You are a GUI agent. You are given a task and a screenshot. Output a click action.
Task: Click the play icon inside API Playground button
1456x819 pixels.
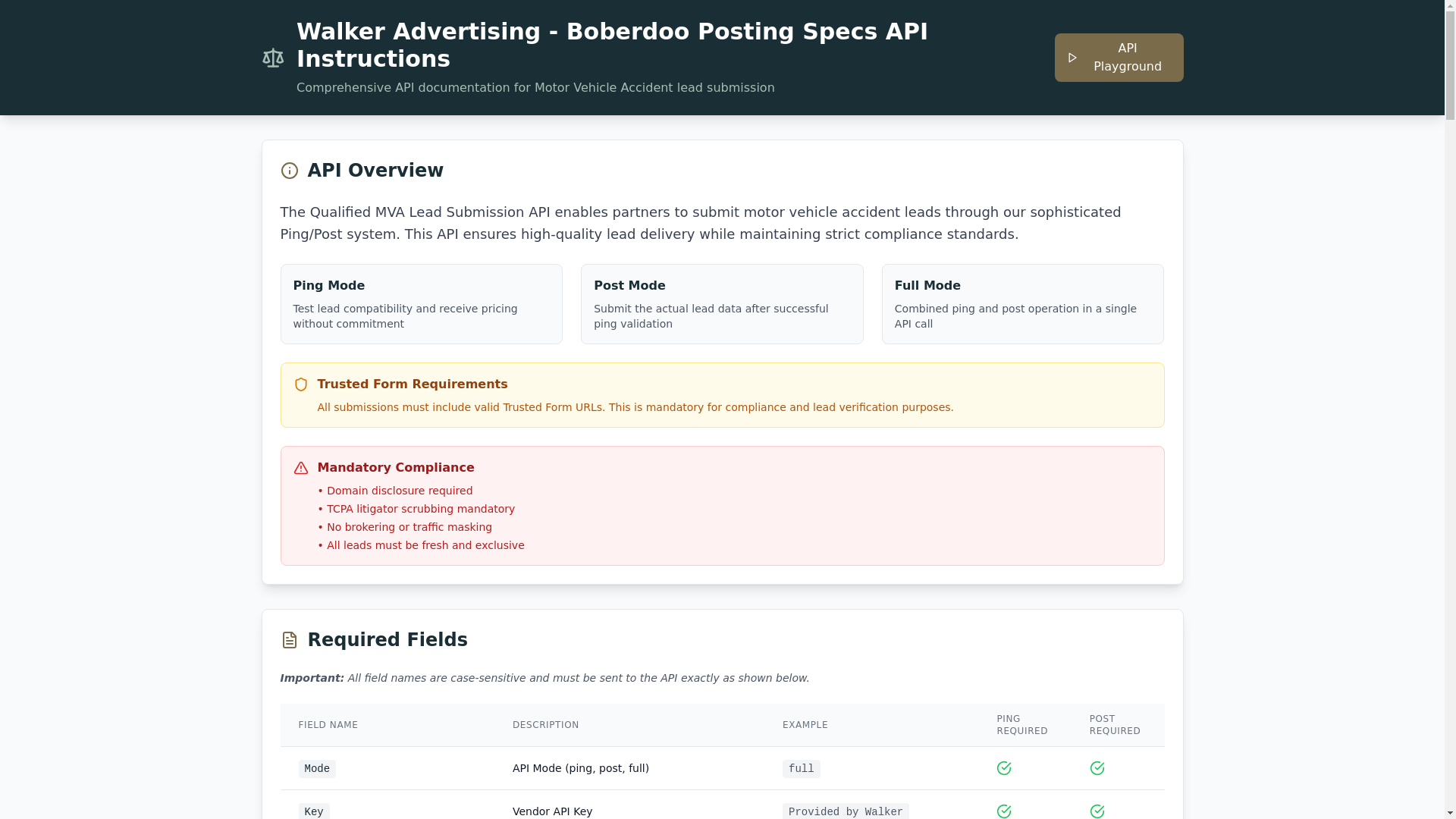1072,58
